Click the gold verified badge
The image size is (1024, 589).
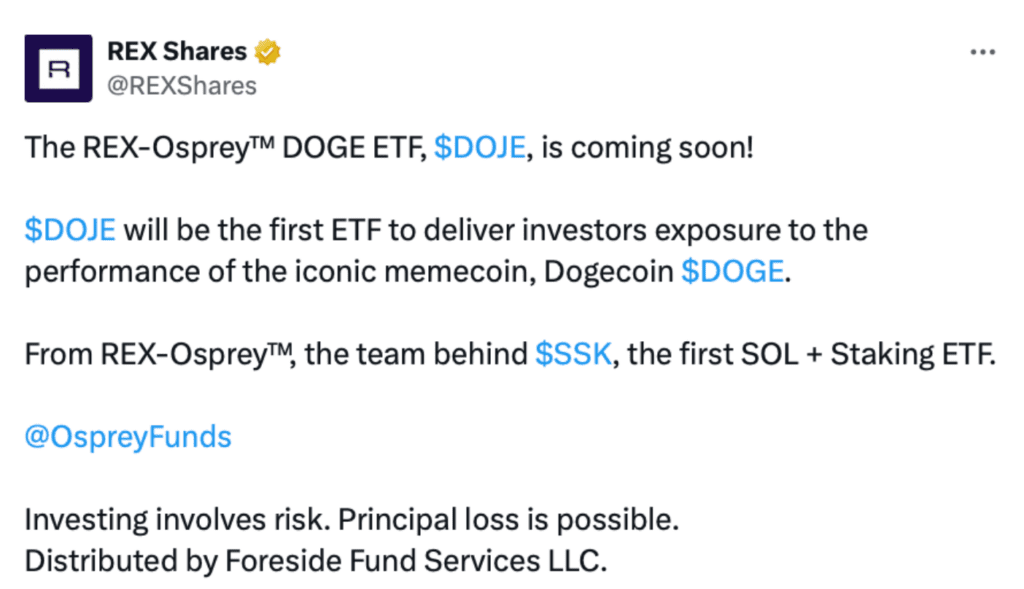(x=267, y=52)
